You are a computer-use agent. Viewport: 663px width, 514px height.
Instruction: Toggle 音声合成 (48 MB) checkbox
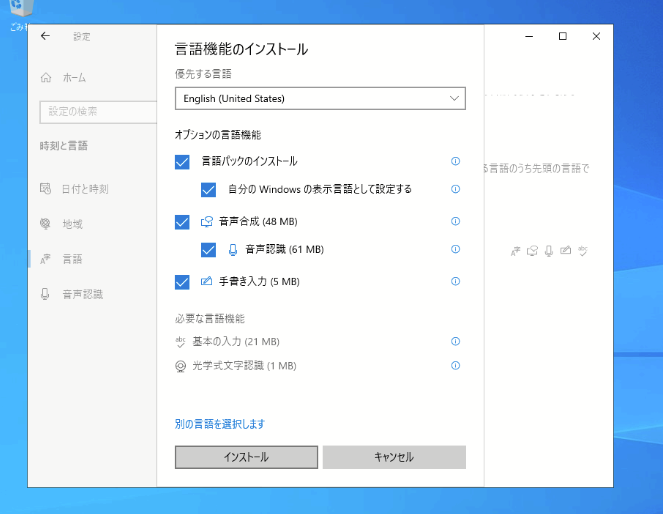pos(182,222)
